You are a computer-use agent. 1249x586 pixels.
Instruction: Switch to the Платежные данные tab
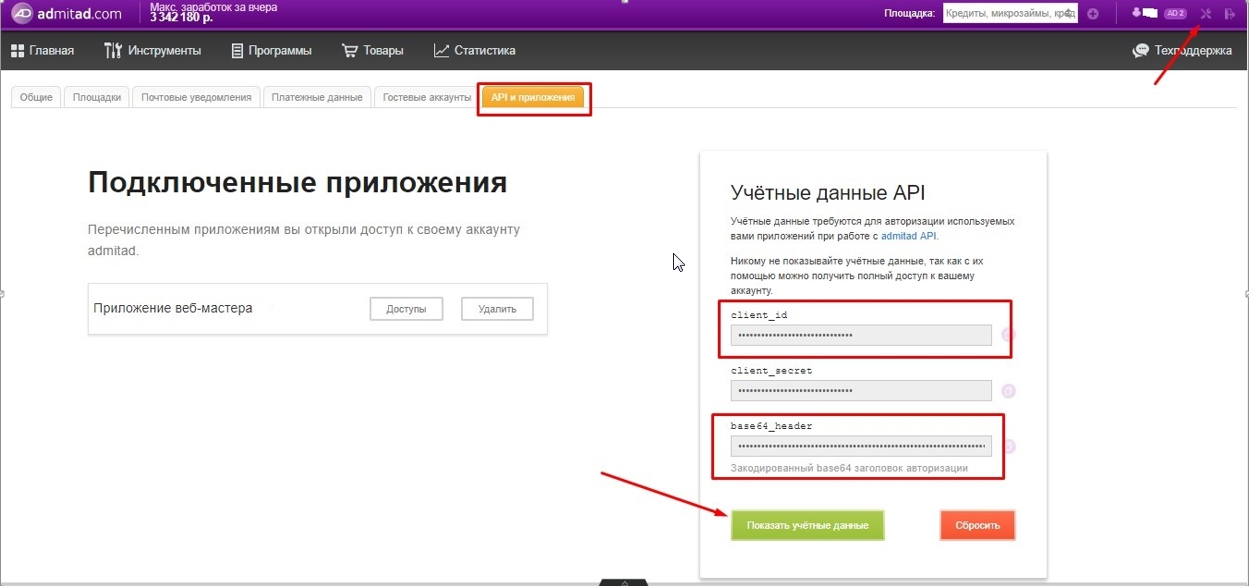click(317, 98)
